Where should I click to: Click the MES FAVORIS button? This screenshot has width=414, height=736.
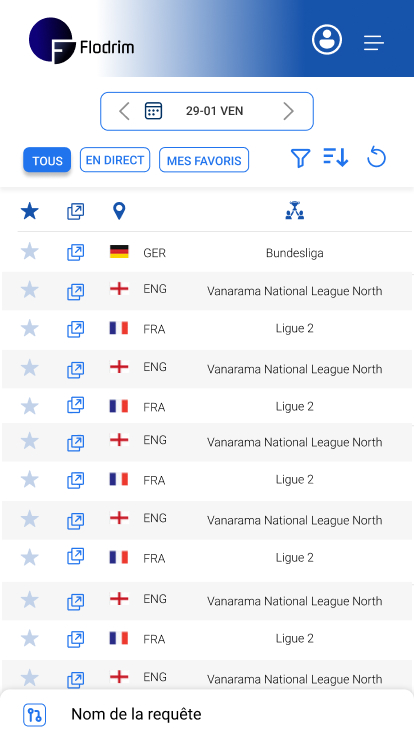pyautogui.click(x=204, y=160)
